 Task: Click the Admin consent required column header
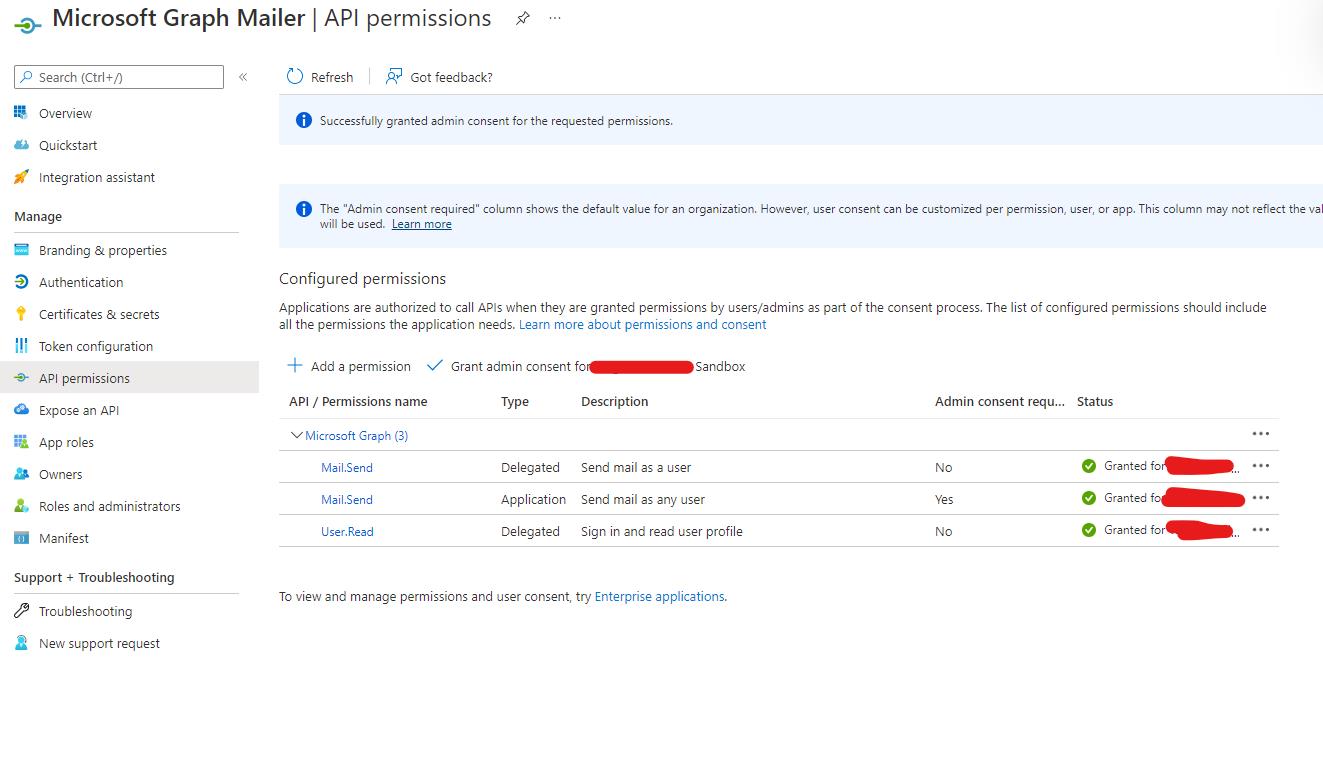point(1000,401)
